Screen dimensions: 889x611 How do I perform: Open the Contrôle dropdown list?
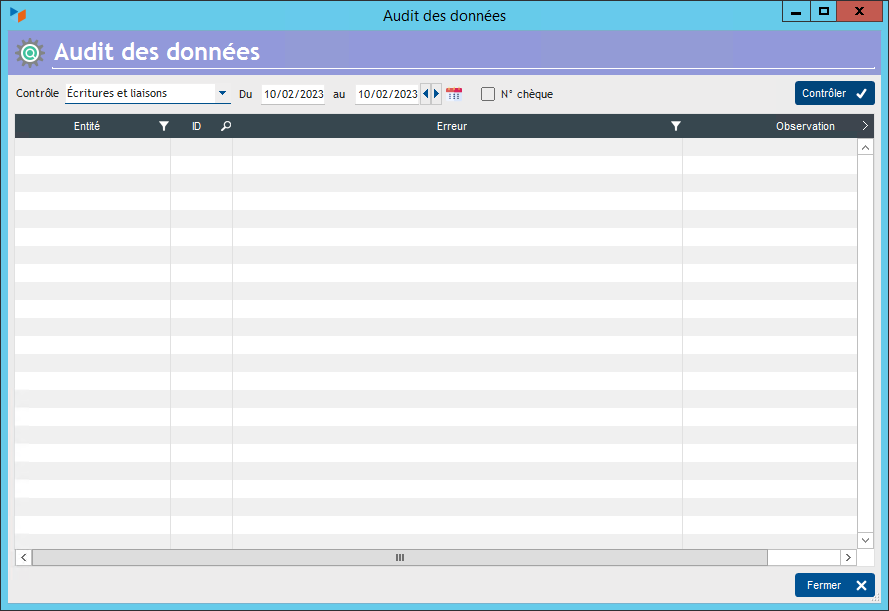pos(222,94)
